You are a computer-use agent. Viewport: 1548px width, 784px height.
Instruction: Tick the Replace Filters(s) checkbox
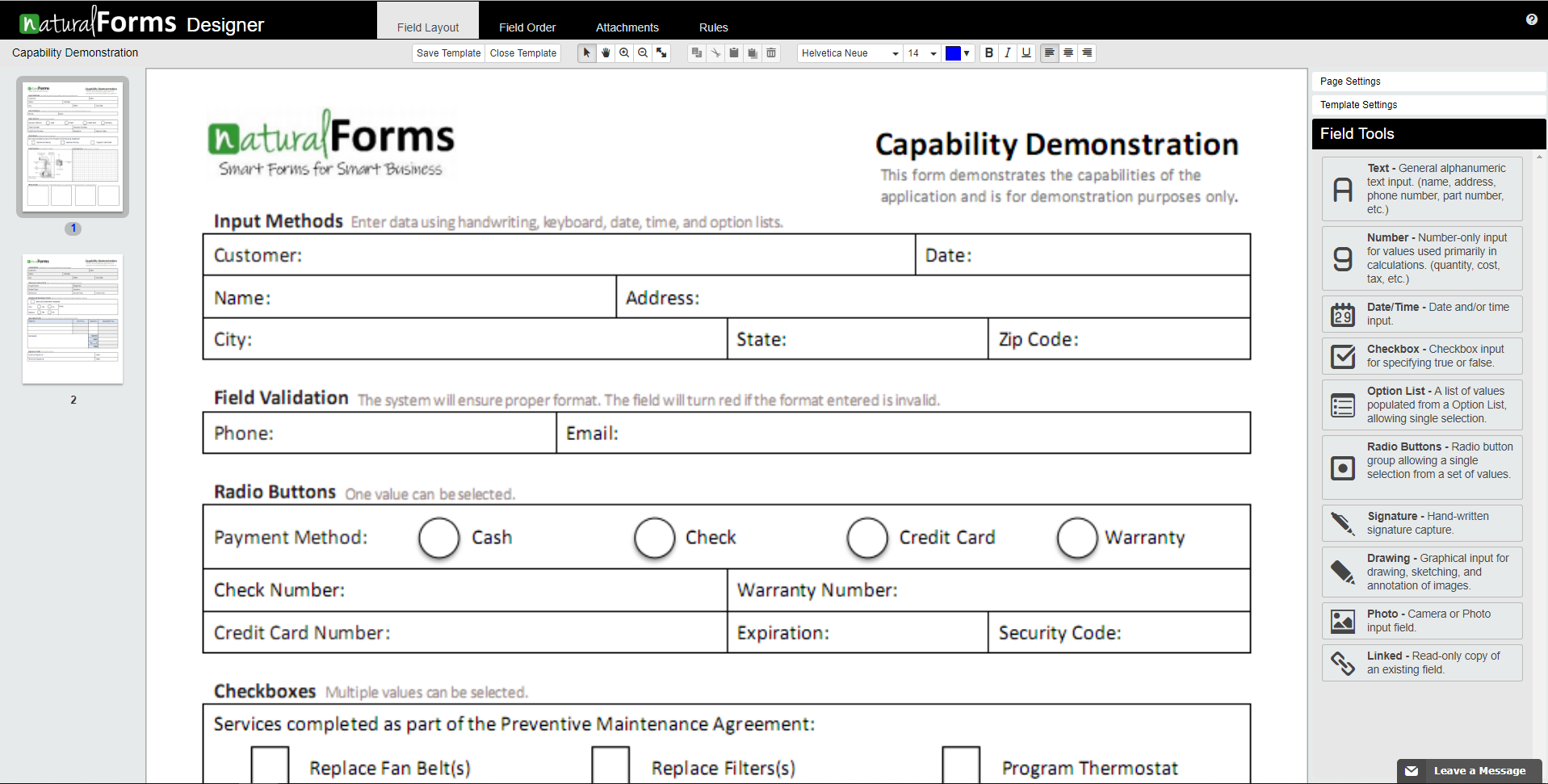pos(610,765)
